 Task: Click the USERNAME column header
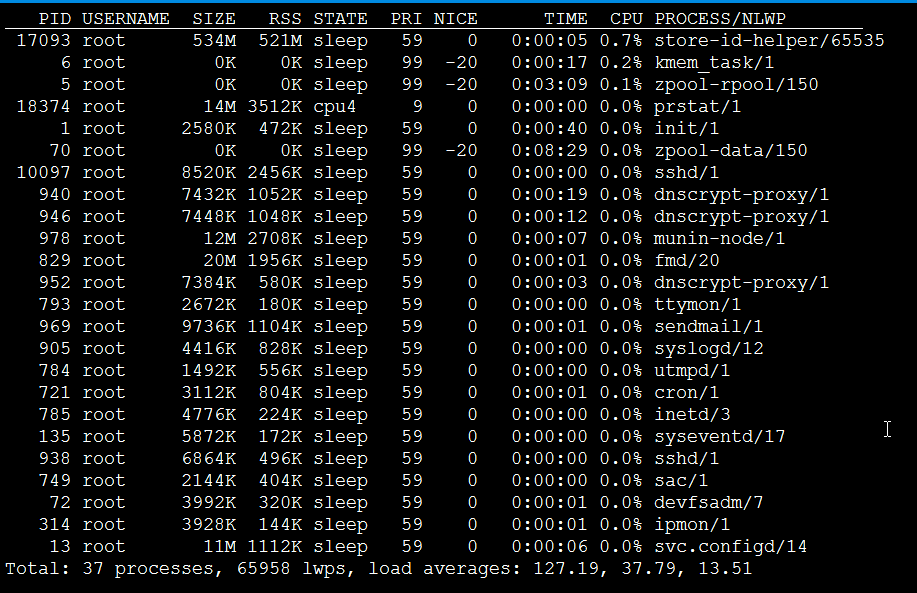pos(126,19)
